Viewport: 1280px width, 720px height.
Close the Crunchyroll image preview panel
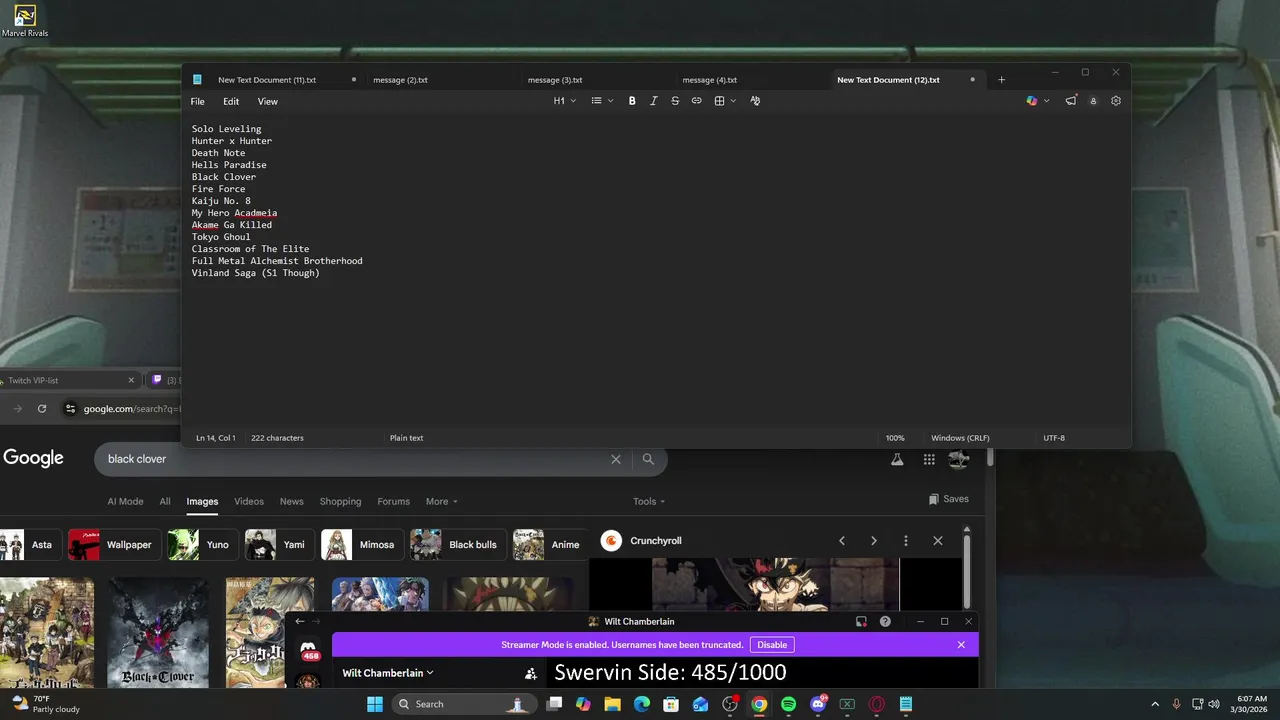[938, 541]
